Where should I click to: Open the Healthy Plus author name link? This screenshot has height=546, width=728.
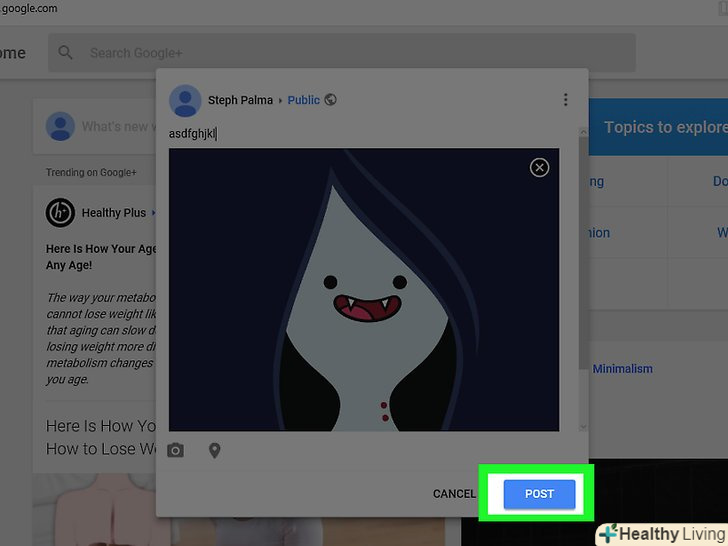pyautogui.click(x=114, y=213)
